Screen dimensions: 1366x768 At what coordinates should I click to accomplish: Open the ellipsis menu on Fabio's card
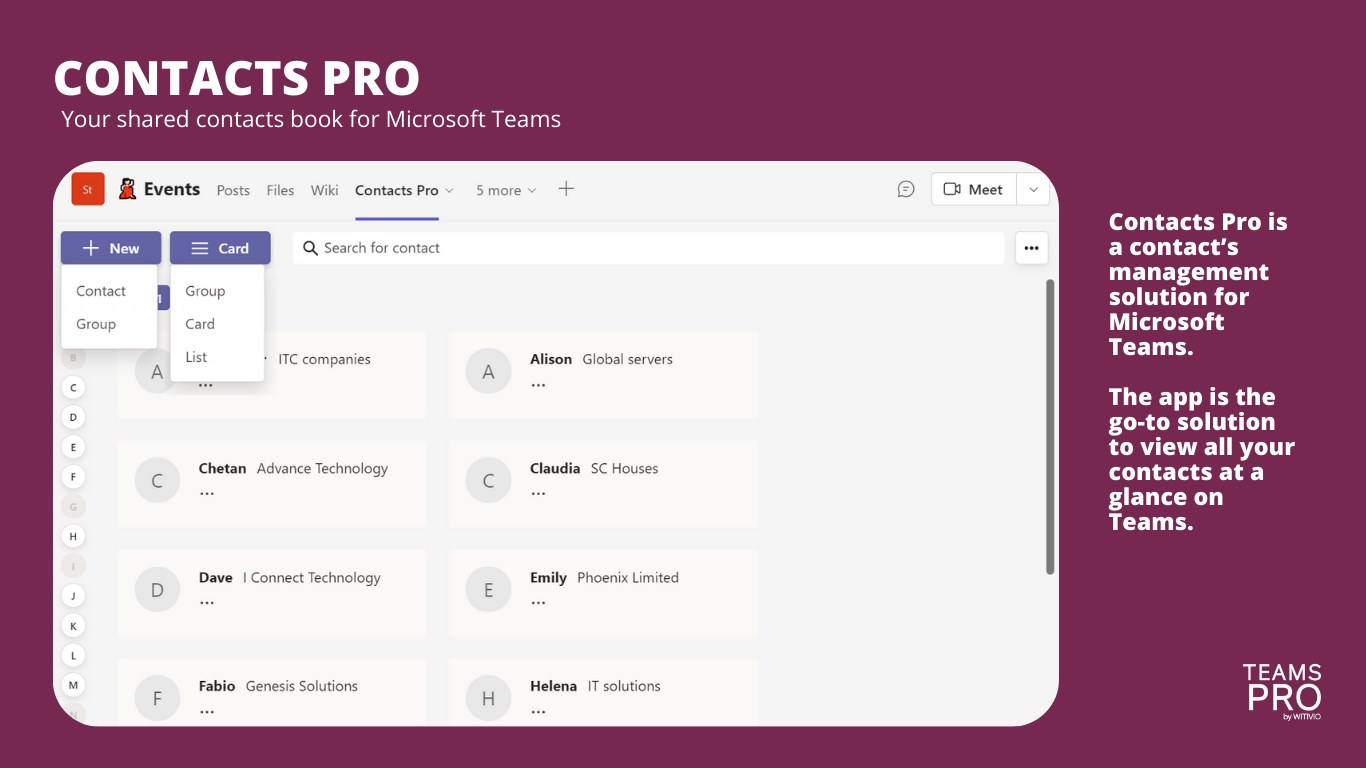tap(207, 712)
